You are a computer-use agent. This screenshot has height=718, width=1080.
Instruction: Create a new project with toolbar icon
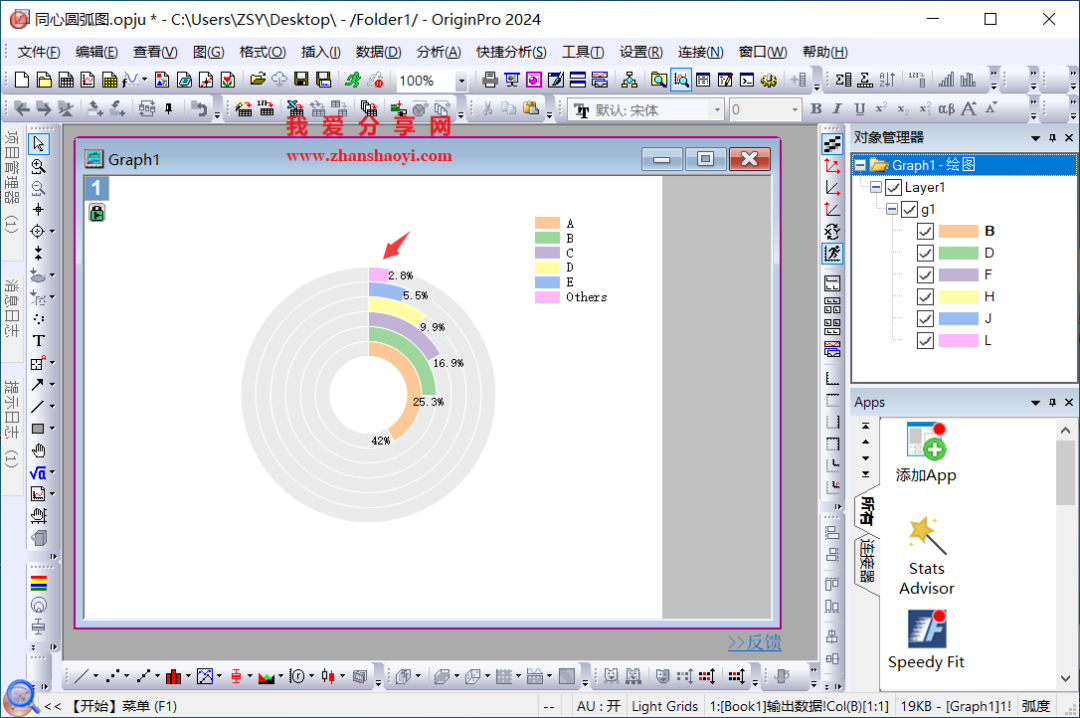21,80
